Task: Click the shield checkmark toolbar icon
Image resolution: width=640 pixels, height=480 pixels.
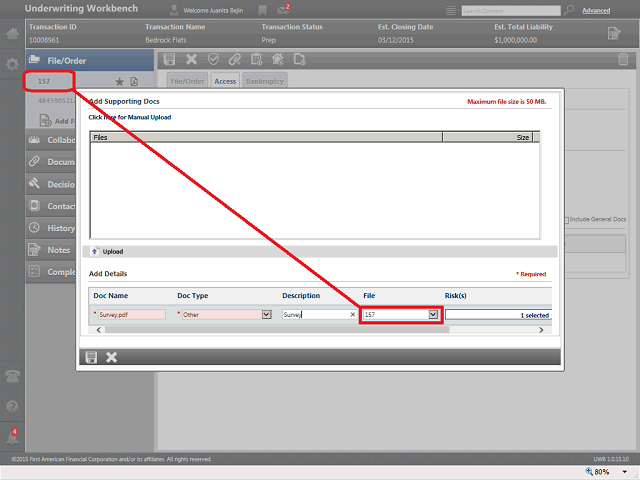Action: 213,60
